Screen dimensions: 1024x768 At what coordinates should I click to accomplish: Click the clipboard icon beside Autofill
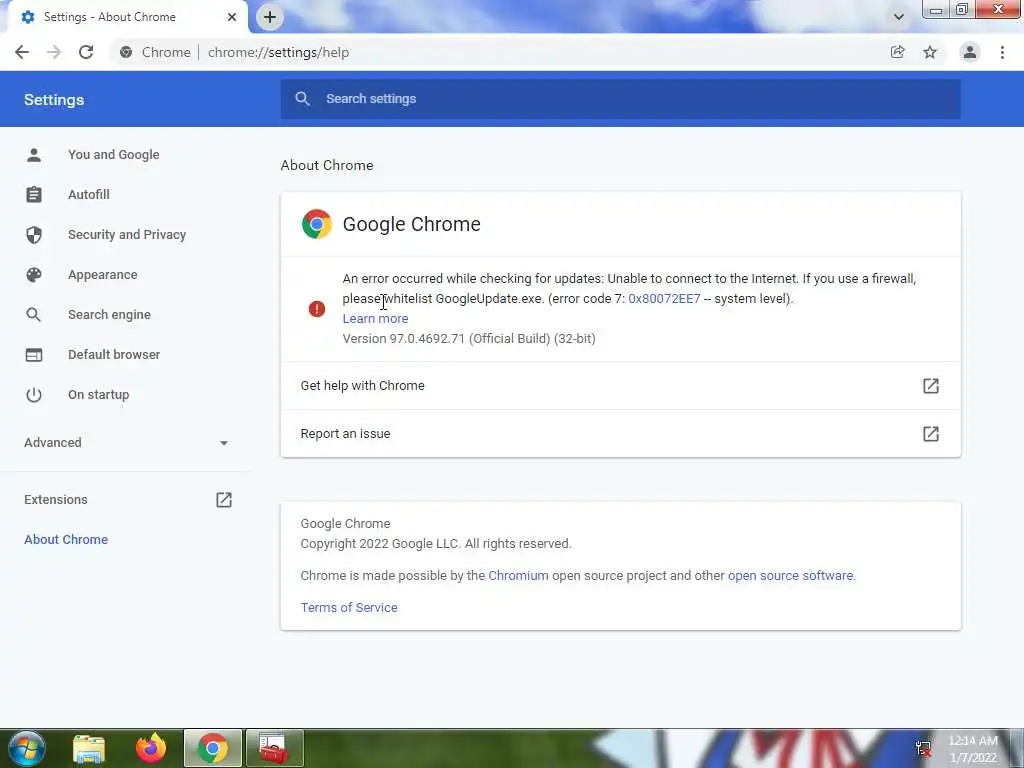coord(34,195)
